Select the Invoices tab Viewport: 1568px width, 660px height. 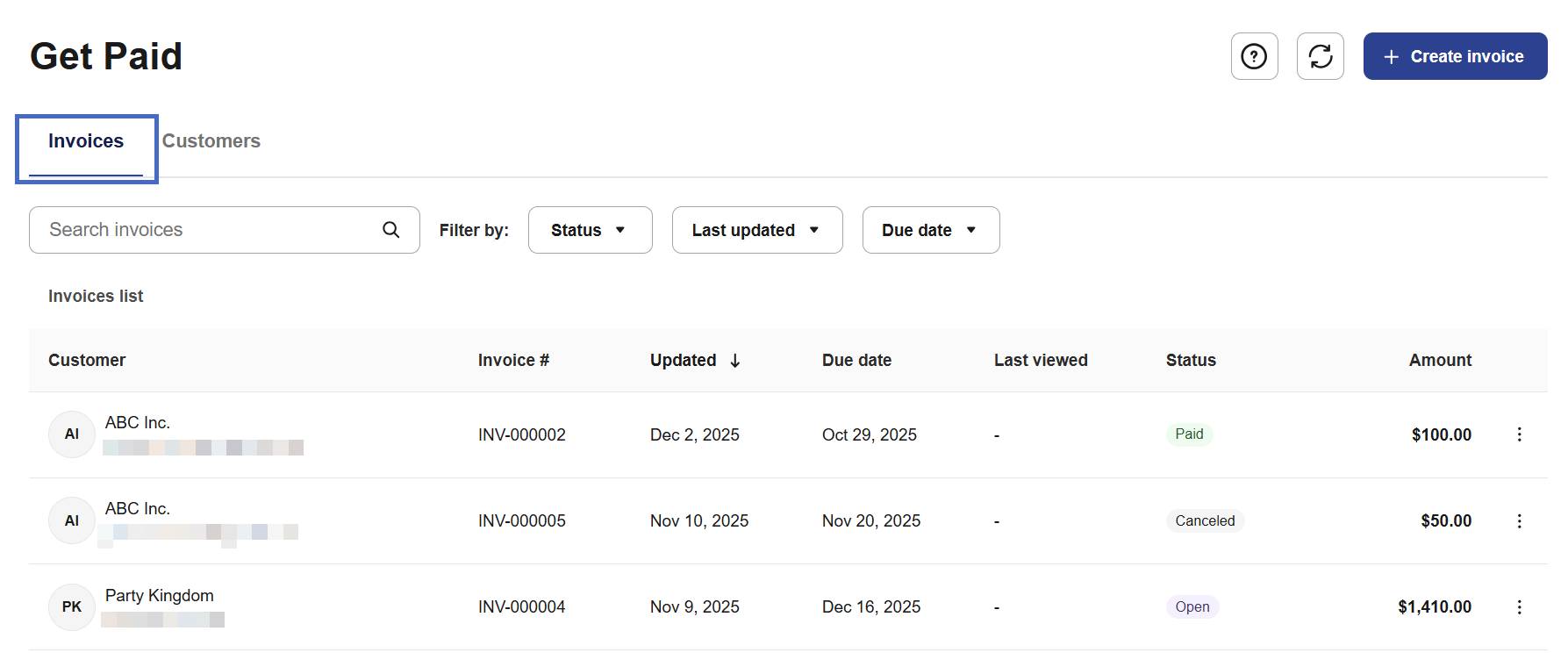pyautogui.click(x=86, y=141)
